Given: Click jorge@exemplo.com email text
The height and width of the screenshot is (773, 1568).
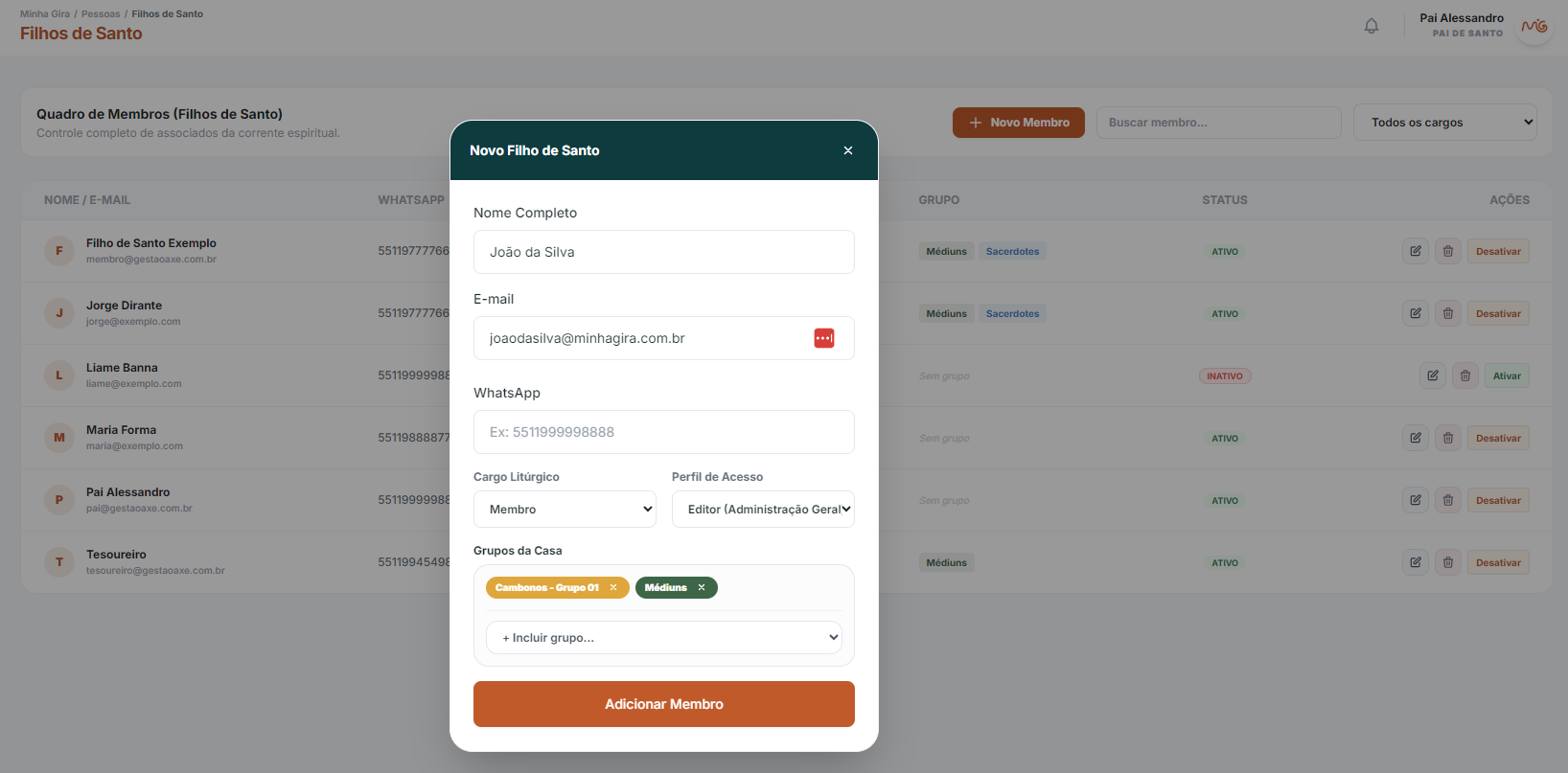Looking at the screenshot, I should [133, 322].
